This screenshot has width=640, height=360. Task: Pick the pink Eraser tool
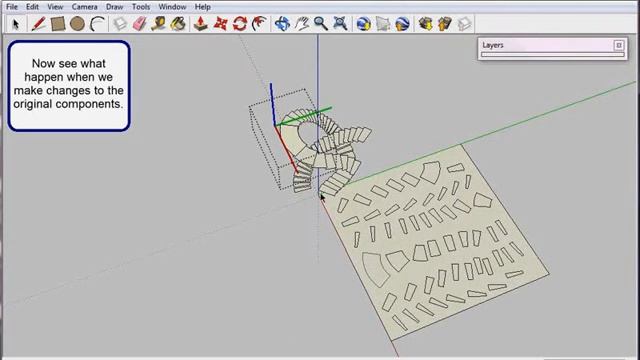[x=140, y=24]
